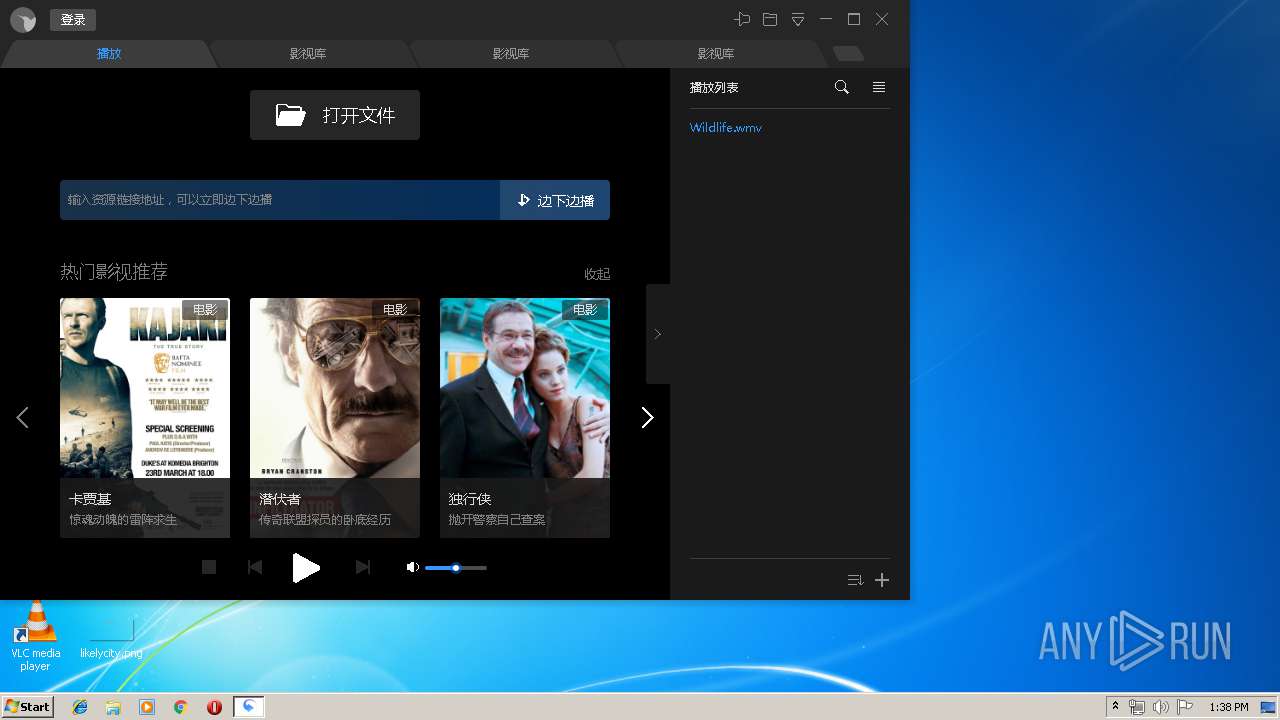The height and width of the screenshot is (720, 1280).
Task: Open the 独行侠 movie poster
Action: 525,418
